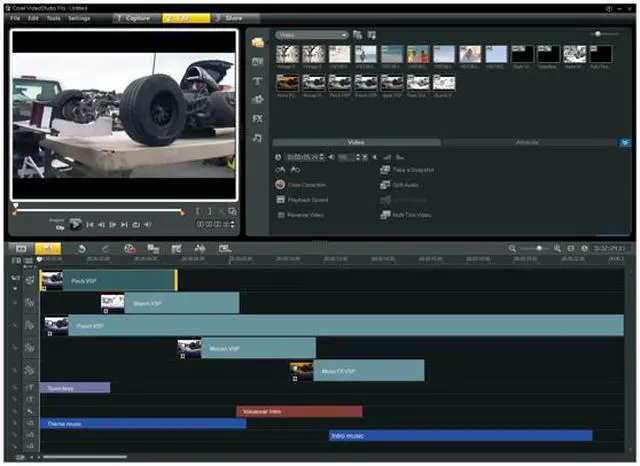Click the Undo icon in timeline toolbar
The width and height of the screenshot is (640, 466).
coord(82,249)
